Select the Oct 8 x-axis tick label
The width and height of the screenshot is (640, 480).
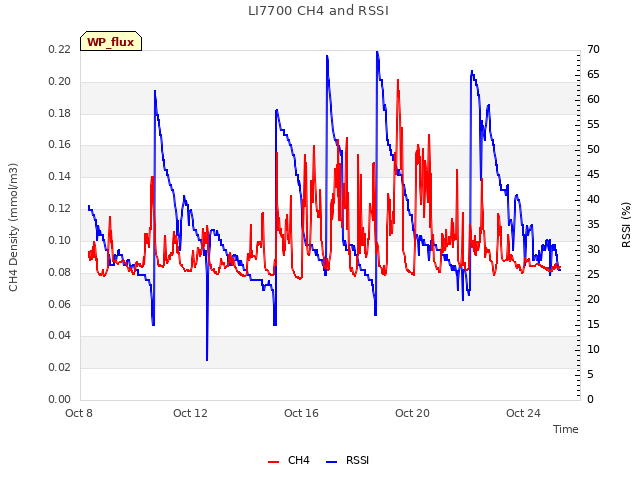coord(79,413)
